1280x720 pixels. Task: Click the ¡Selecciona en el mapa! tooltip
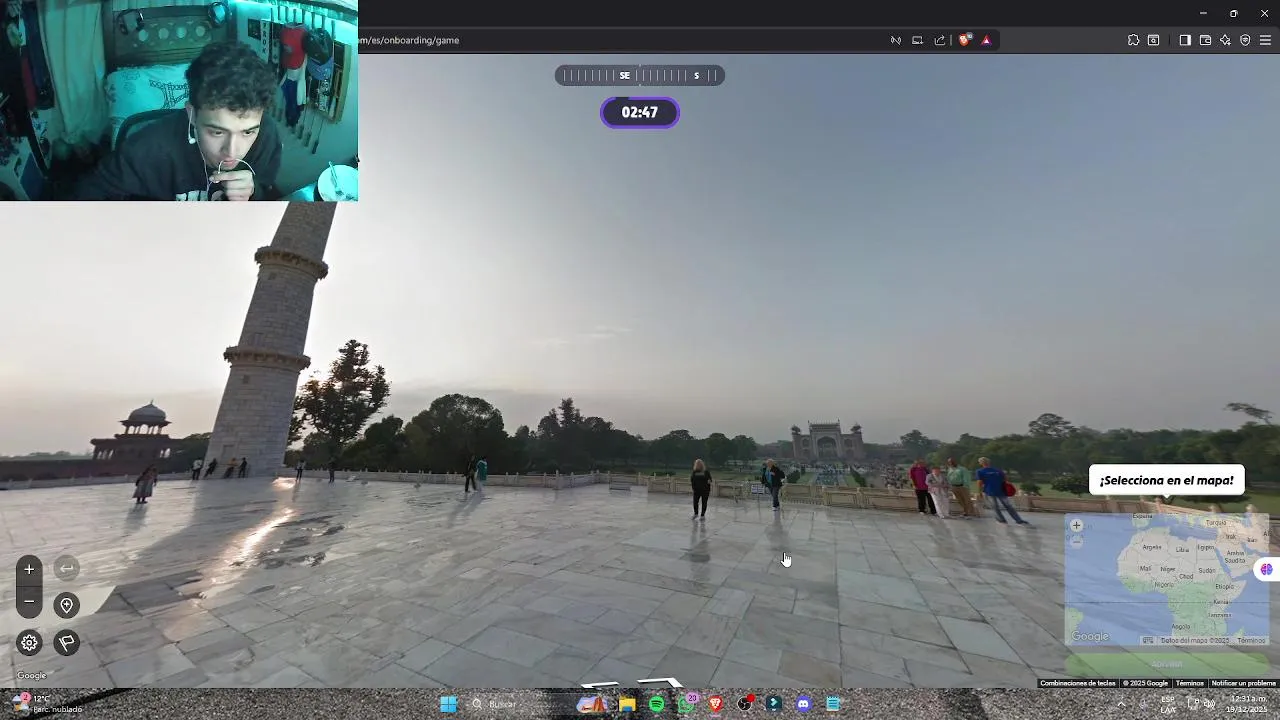pyautogui.click(x=1166, y=480)
